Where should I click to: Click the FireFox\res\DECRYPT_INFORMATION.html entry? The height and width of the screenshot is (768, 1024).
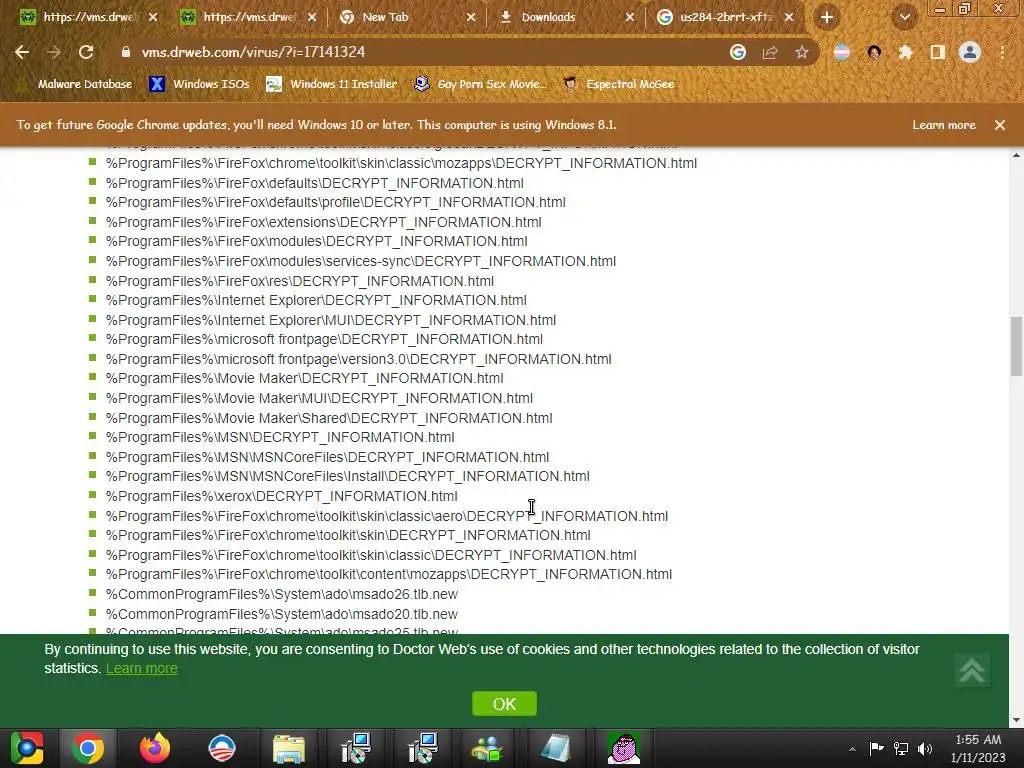click(300, 281)
